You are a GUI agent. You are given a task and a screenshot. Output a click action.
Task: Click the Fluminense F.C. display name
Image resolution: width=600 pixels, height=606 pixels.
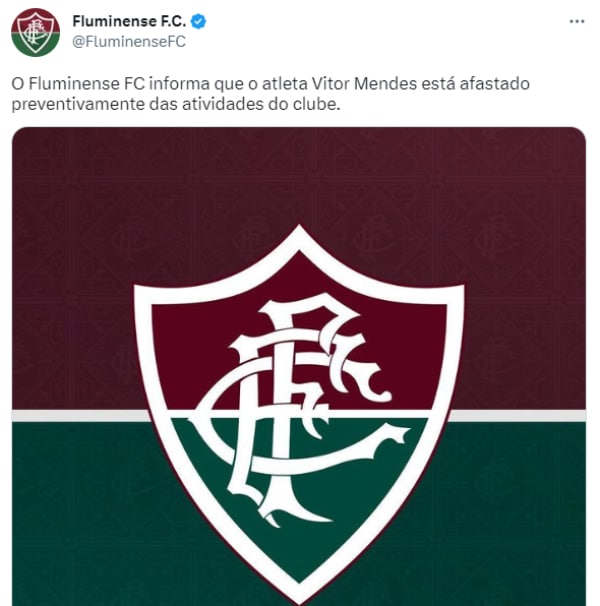[x=129, y=21]
